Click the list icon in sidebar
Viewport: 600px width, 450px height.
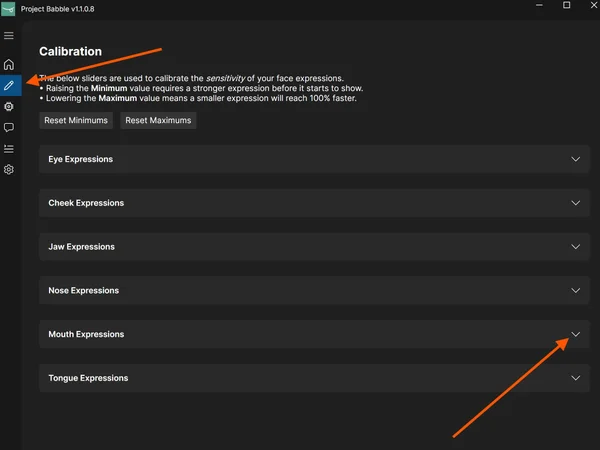click(x=9, y=149)
